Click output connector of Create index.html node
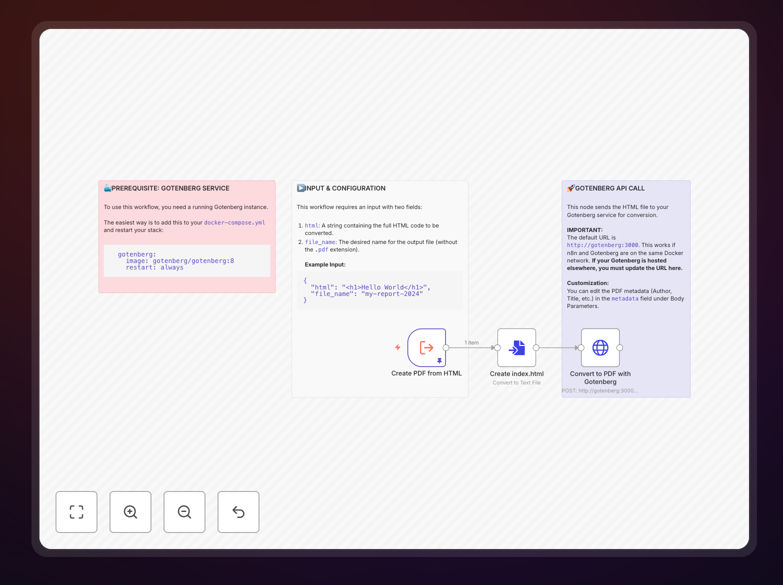The height and width of the screenshot is (585, 783). coord(536,348)
